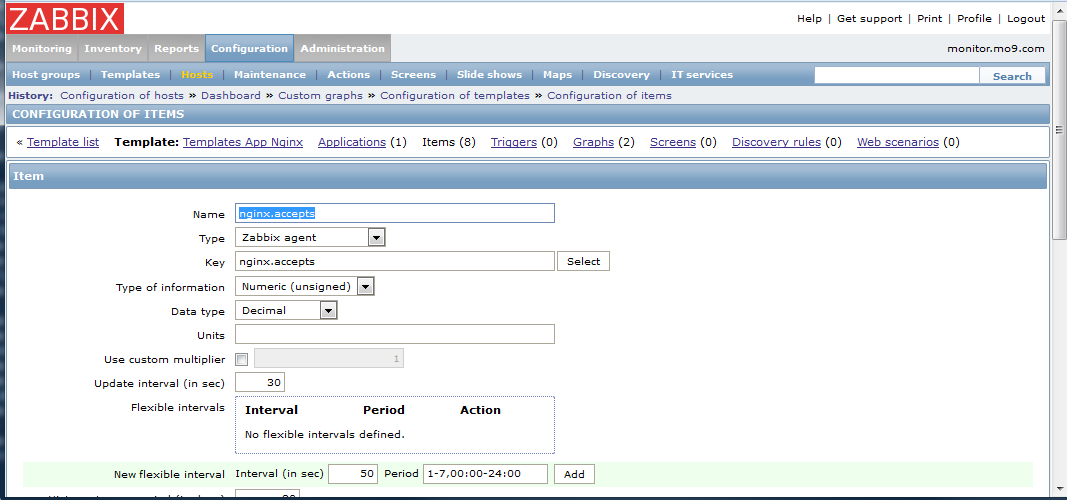Click the Key input field
This screenshot has width=1067, height=500.
(x=395, y=261)
